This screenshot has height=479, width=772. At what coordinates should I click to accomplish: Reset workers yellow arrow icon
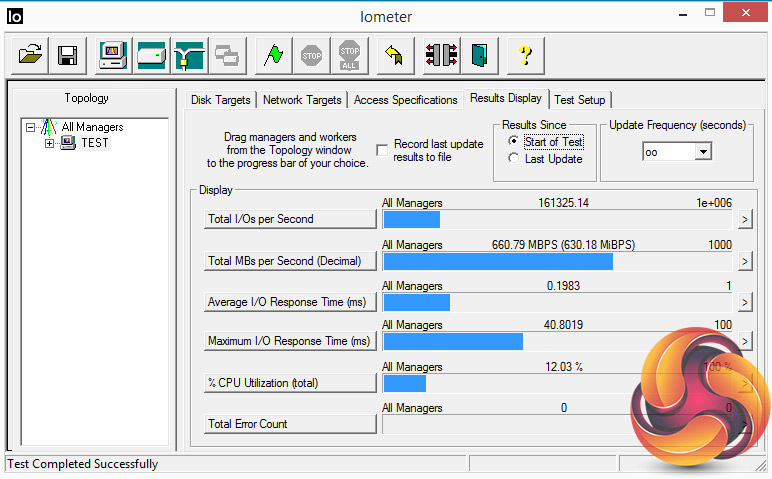tap(395, 55)
